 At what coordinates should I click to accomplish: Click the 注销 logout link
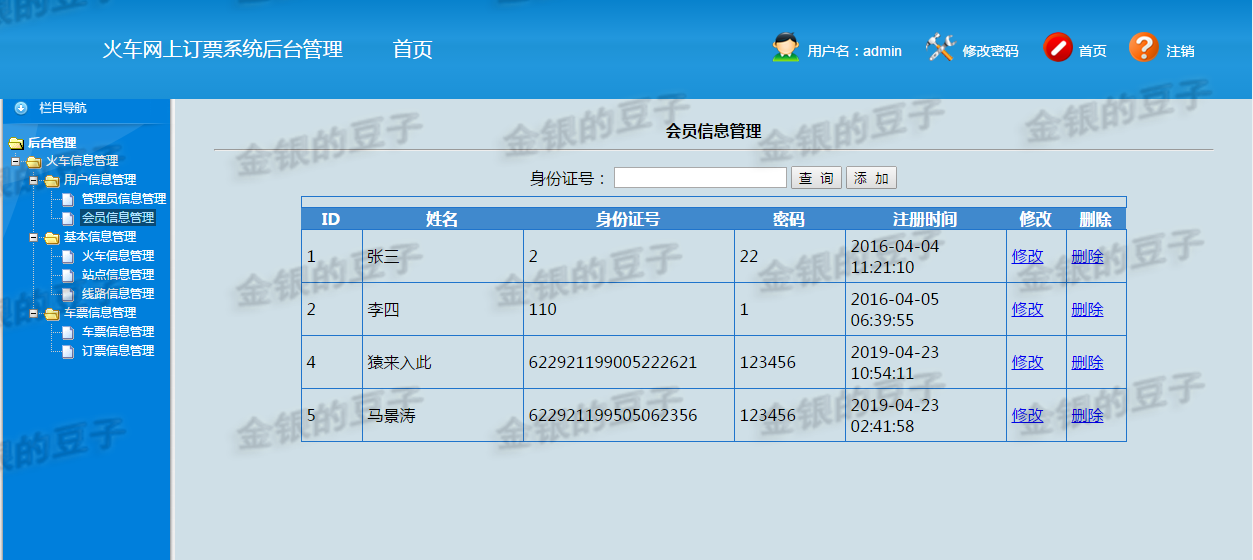point(1180,51)
